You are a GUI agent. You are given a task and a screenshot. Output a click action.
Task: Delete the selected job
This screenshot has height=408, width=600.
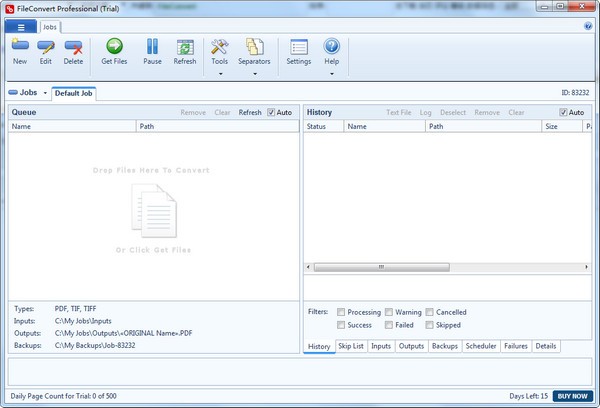pos(73,52)
